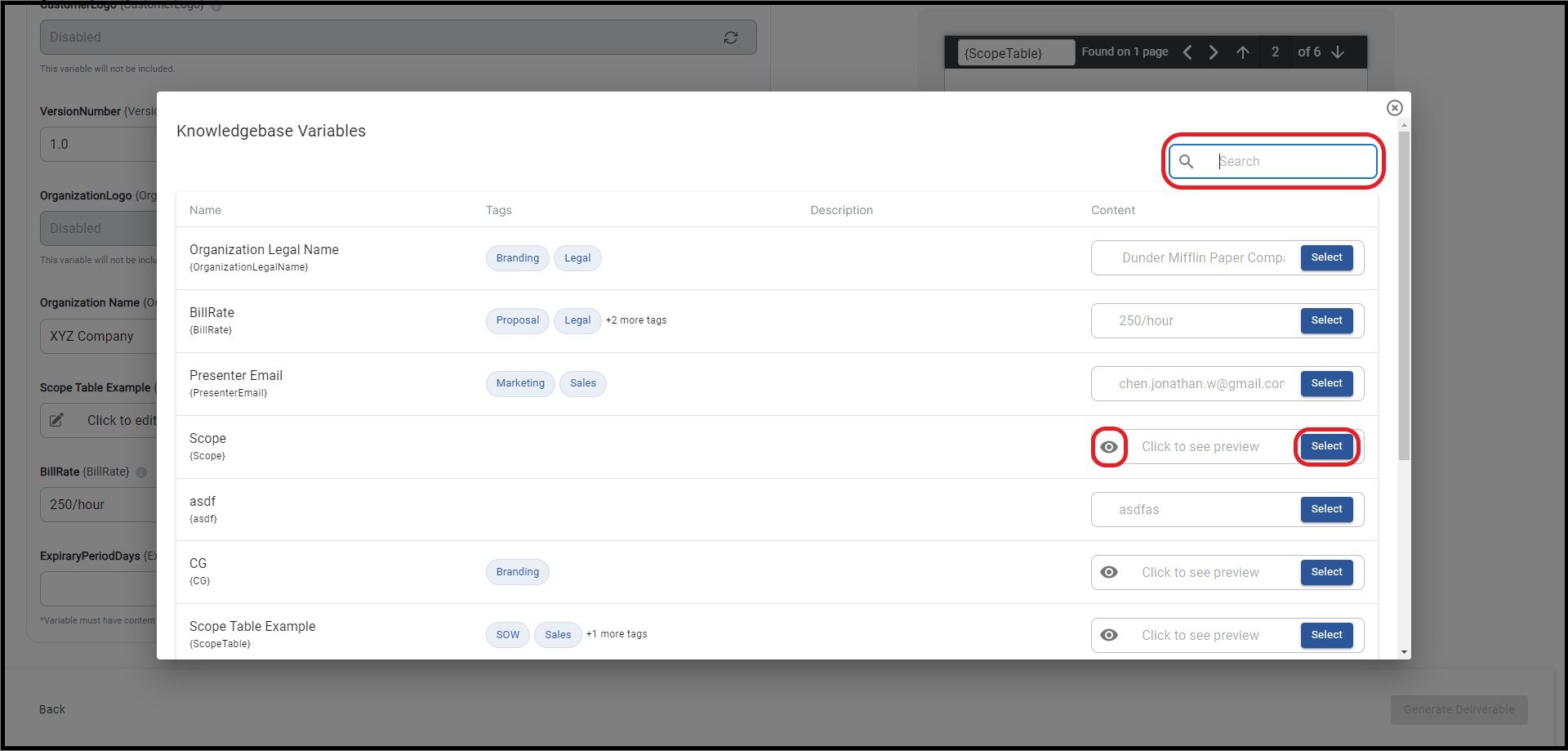Click the ExpiraryPeriodDays empty field
The image size is (1568, 751).
click(x=98, y=588)
